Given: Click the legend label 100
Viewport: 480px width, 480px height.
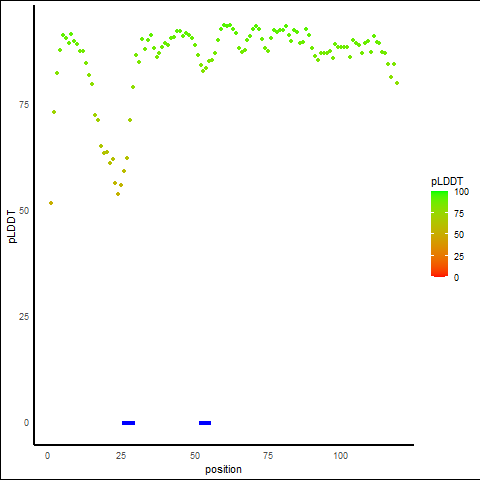Looking at the screenshot, I should click(x=461, y=192).
